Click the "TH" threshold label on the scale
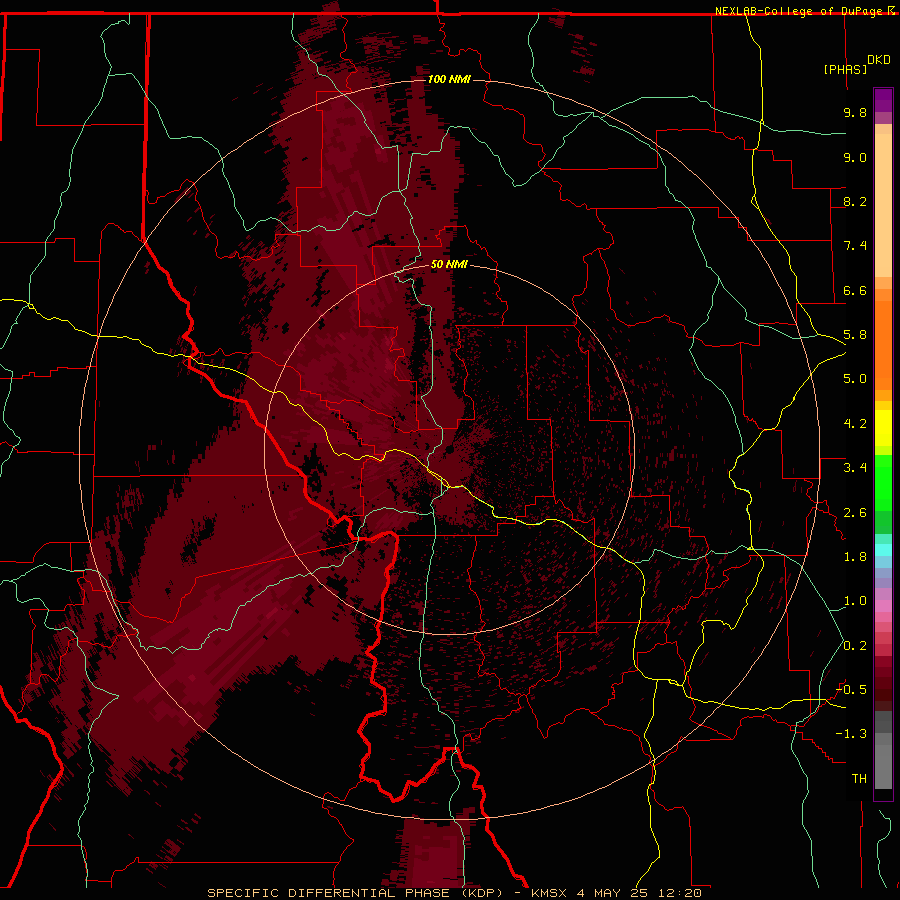Viewport: 900px width, 900px height. coord(859,779)
